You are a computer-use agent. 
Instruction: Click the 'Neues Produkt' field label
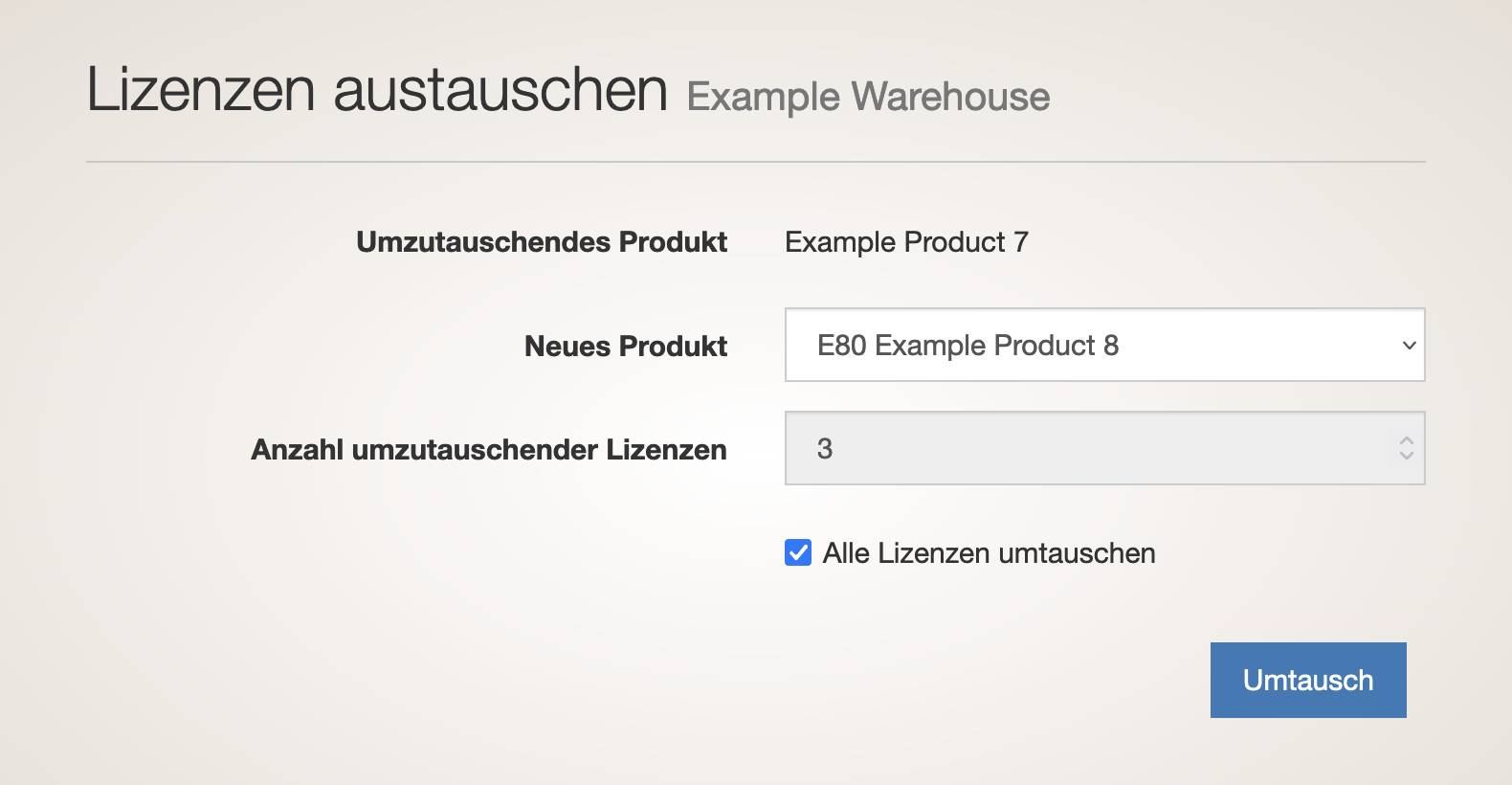coord(626,346)
